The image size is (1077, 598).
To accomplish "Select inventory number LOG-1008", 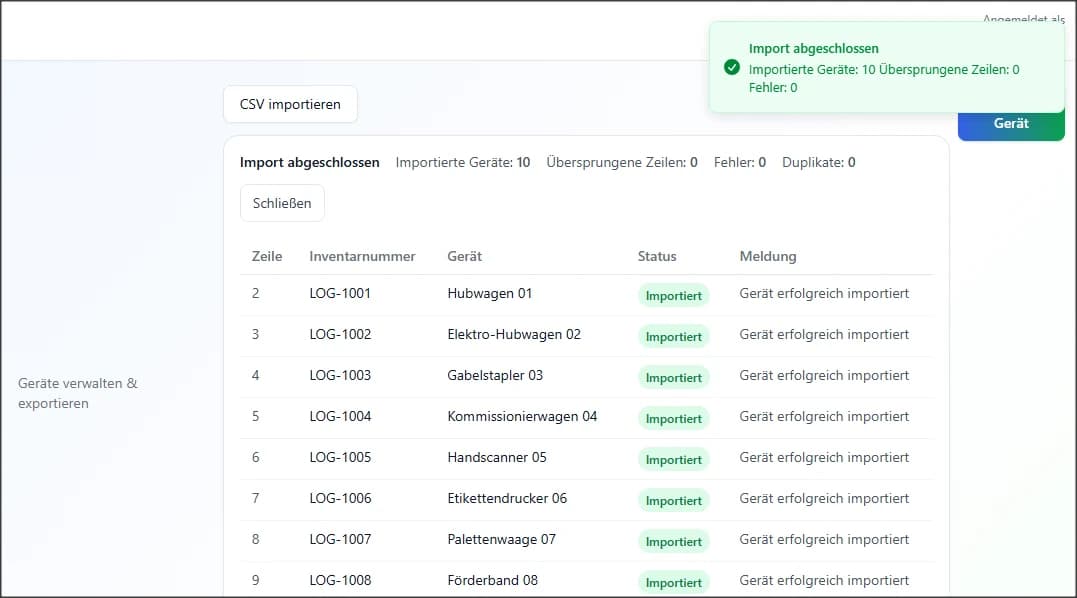I will 340,581.
